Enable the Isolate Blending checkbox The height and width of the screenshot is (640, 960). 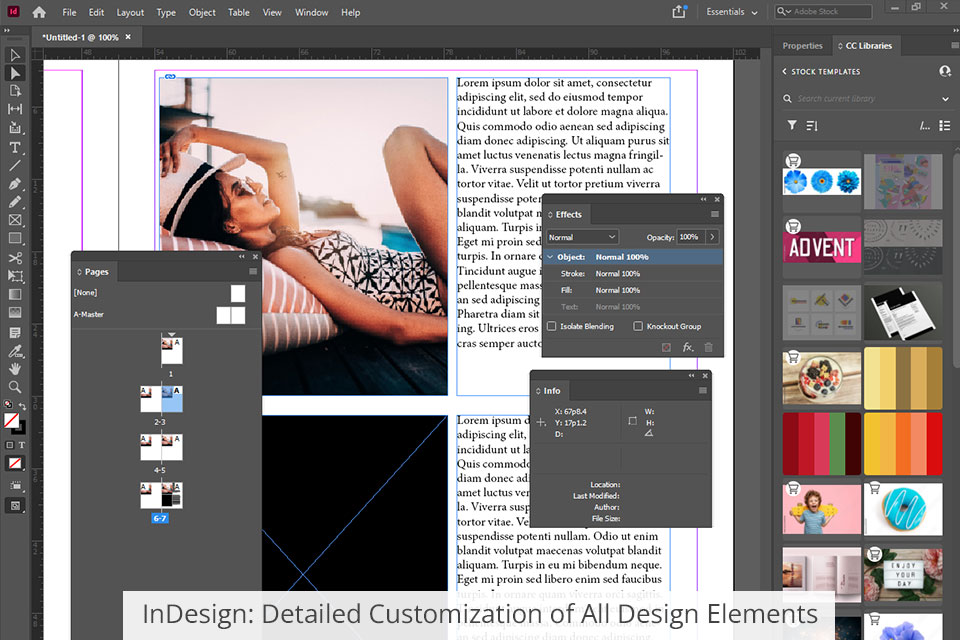coord(552,326)
